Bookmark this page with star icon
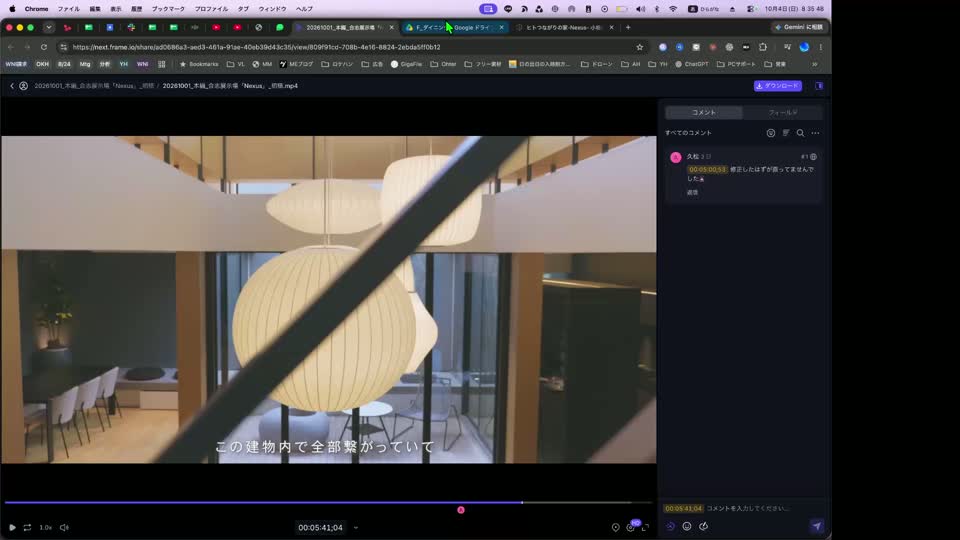960x540 pixels. [640, 47]
